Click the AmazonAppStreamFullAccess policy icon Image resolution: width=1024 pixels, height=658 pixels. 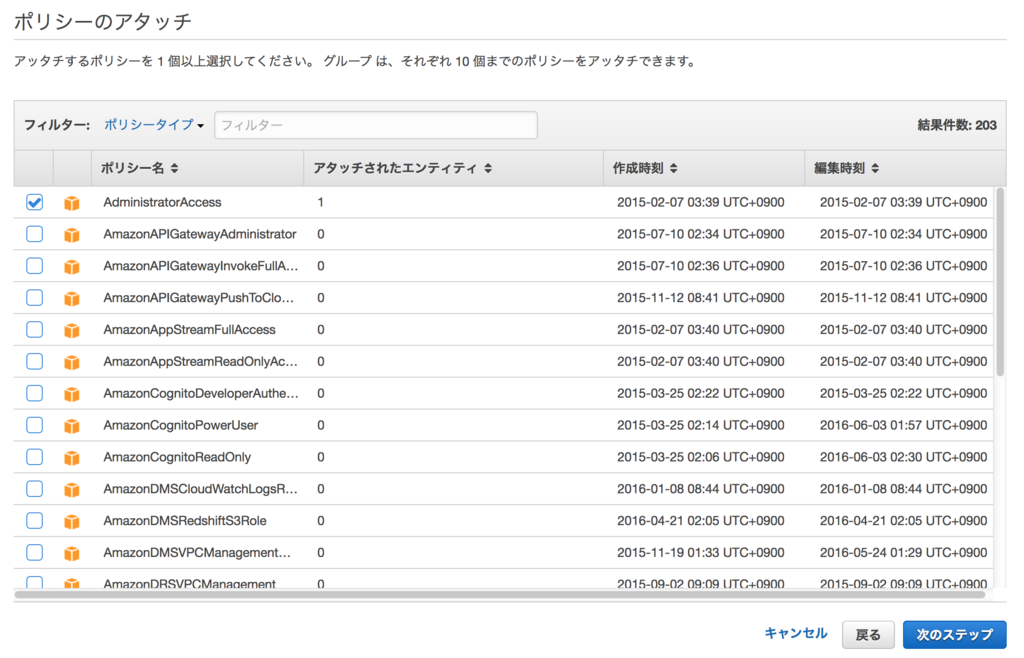(72, 331)
